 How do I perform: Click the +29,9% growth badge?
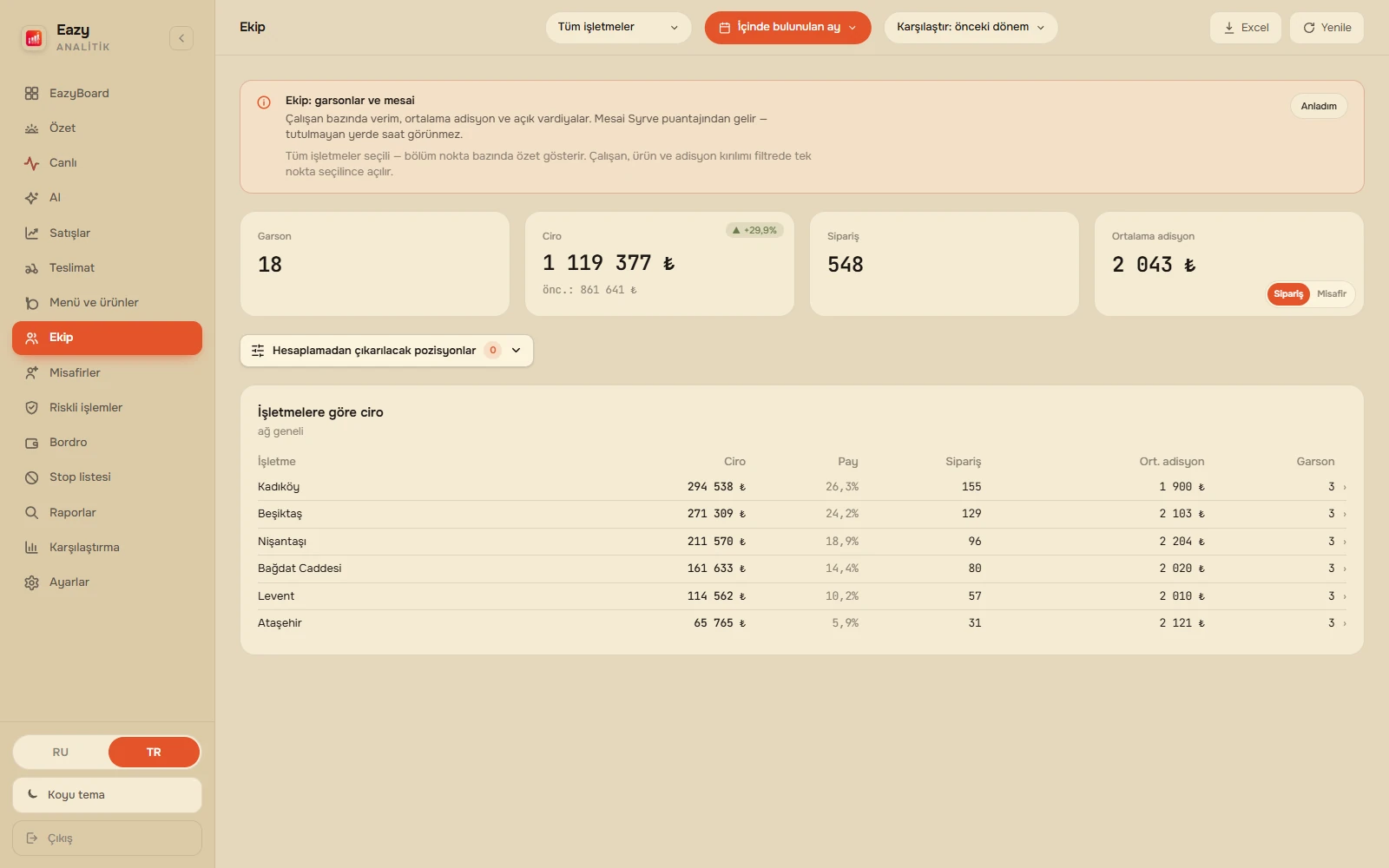pyautogui.click(x=754, y=230)
